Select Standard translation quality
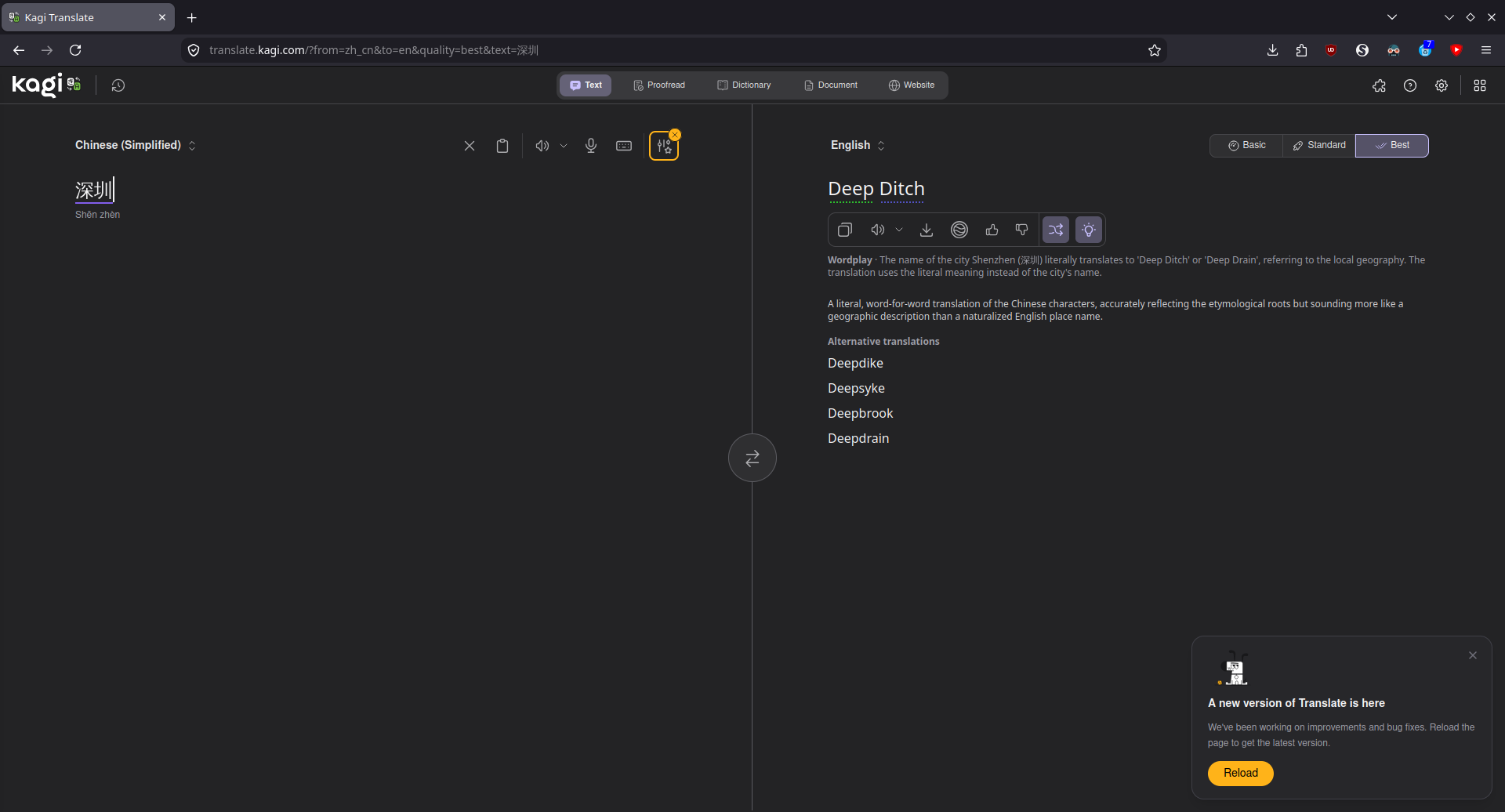The width and height of the screenshot is (1505, 812). (1319, 146)
